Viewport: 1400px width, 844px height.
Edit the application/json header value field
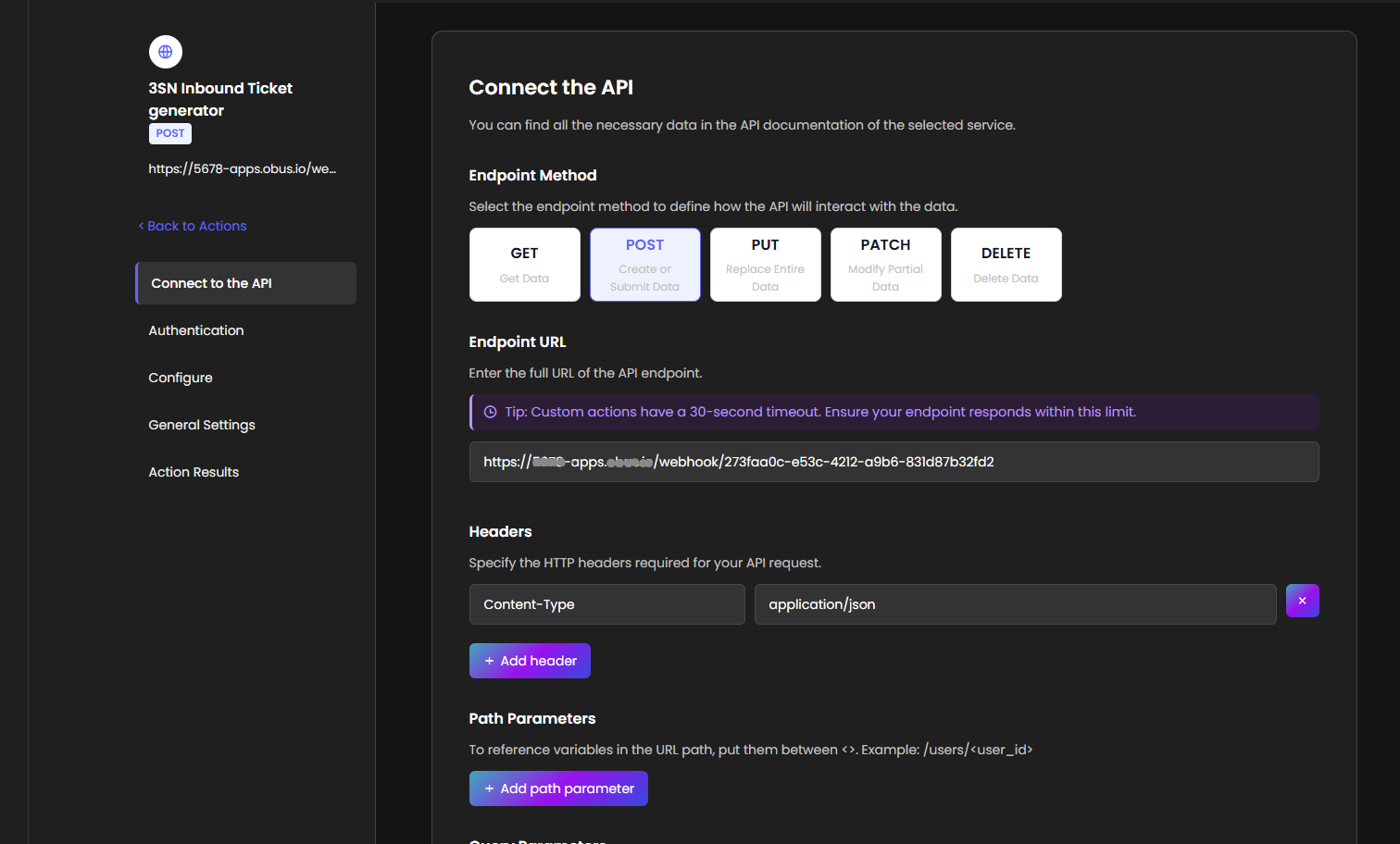(x=1015, y=604)
